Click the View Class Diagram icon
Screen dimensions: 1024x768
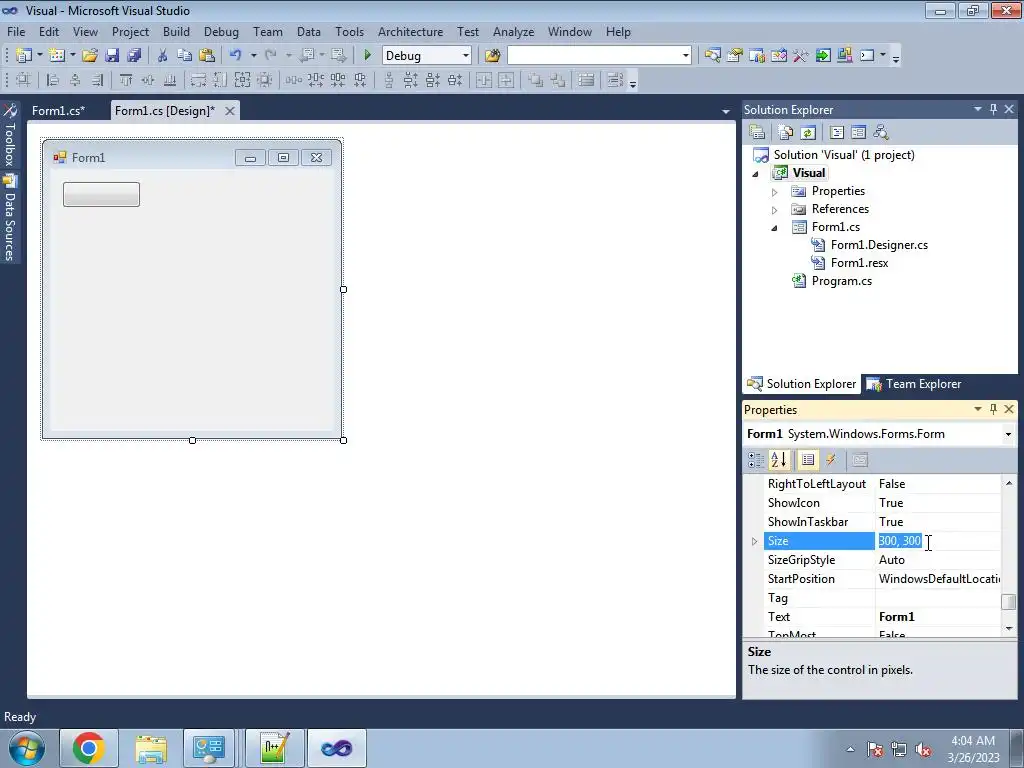(x=881, y=133)
